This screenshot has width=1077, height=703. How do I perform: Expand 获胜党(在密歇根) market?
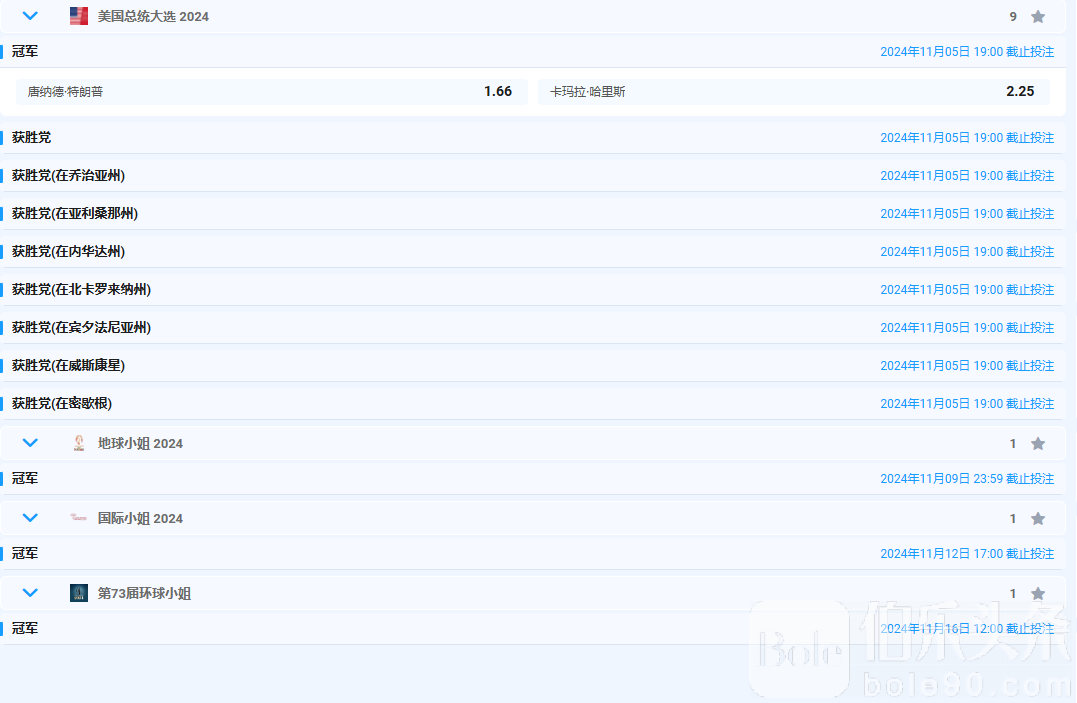[x=533, y=403]
